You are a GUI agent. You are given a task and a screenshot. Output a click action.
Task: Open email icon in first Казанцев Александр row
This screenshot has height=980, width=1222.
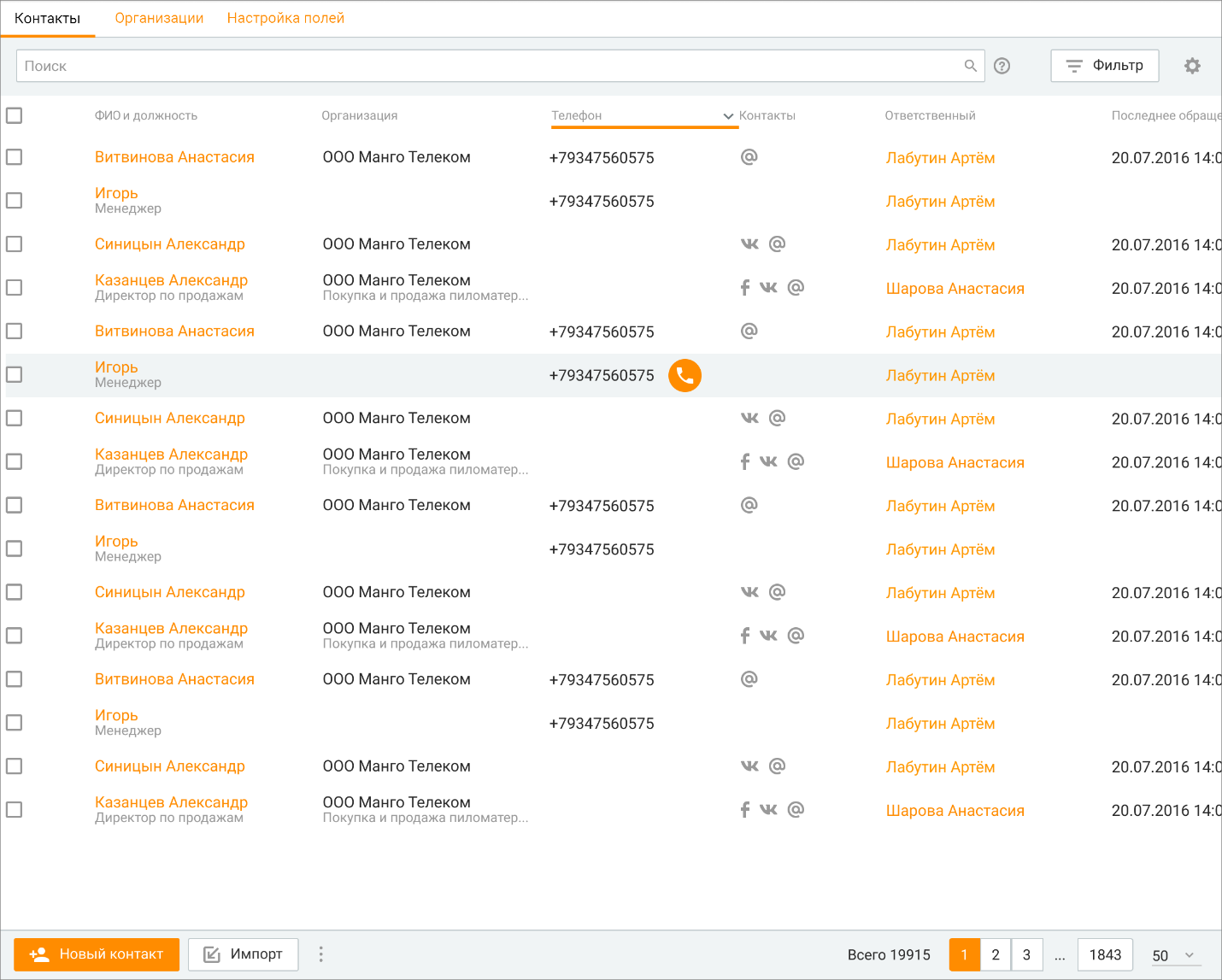(x=796, y=287)
